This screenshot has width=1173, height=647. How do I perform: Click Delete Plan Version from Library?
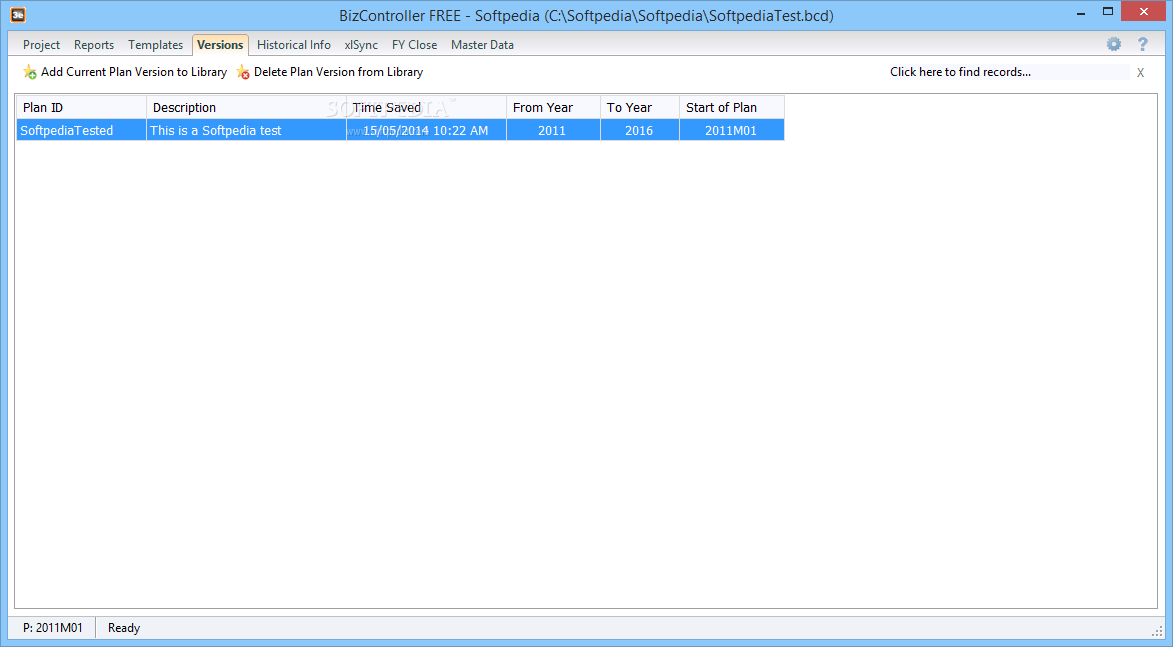click(330, 72)
